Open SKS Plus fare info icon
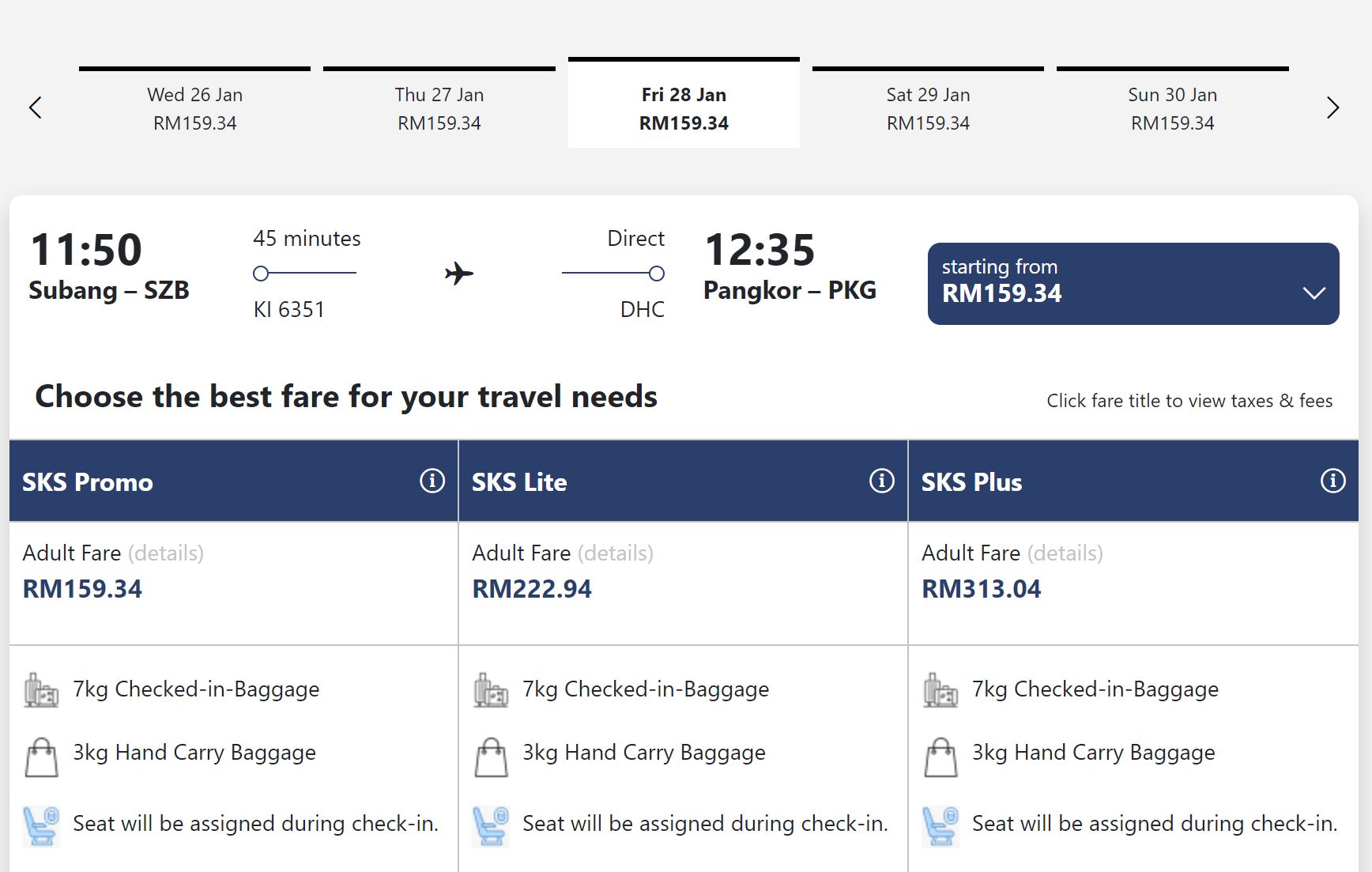 point(1333,481)
